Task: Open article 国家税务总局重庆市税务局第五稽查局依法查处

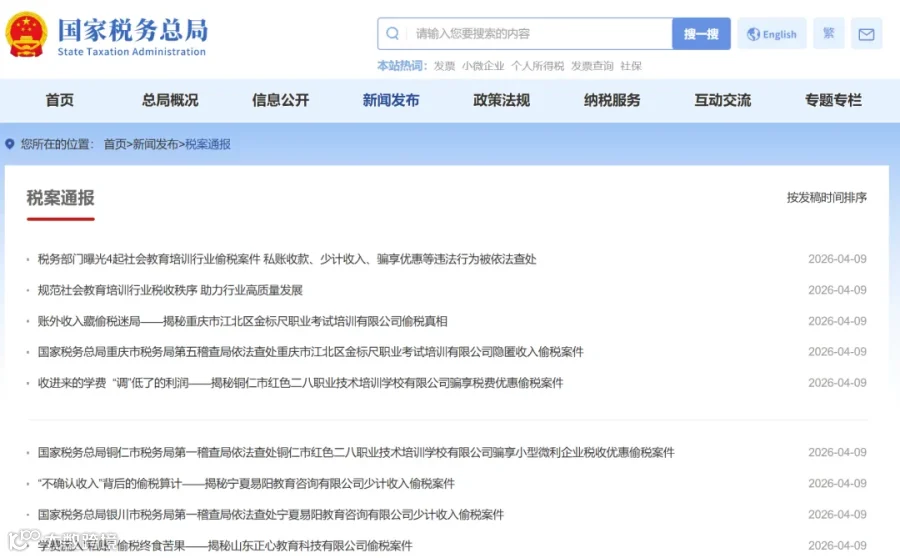Action: point(311,351)
